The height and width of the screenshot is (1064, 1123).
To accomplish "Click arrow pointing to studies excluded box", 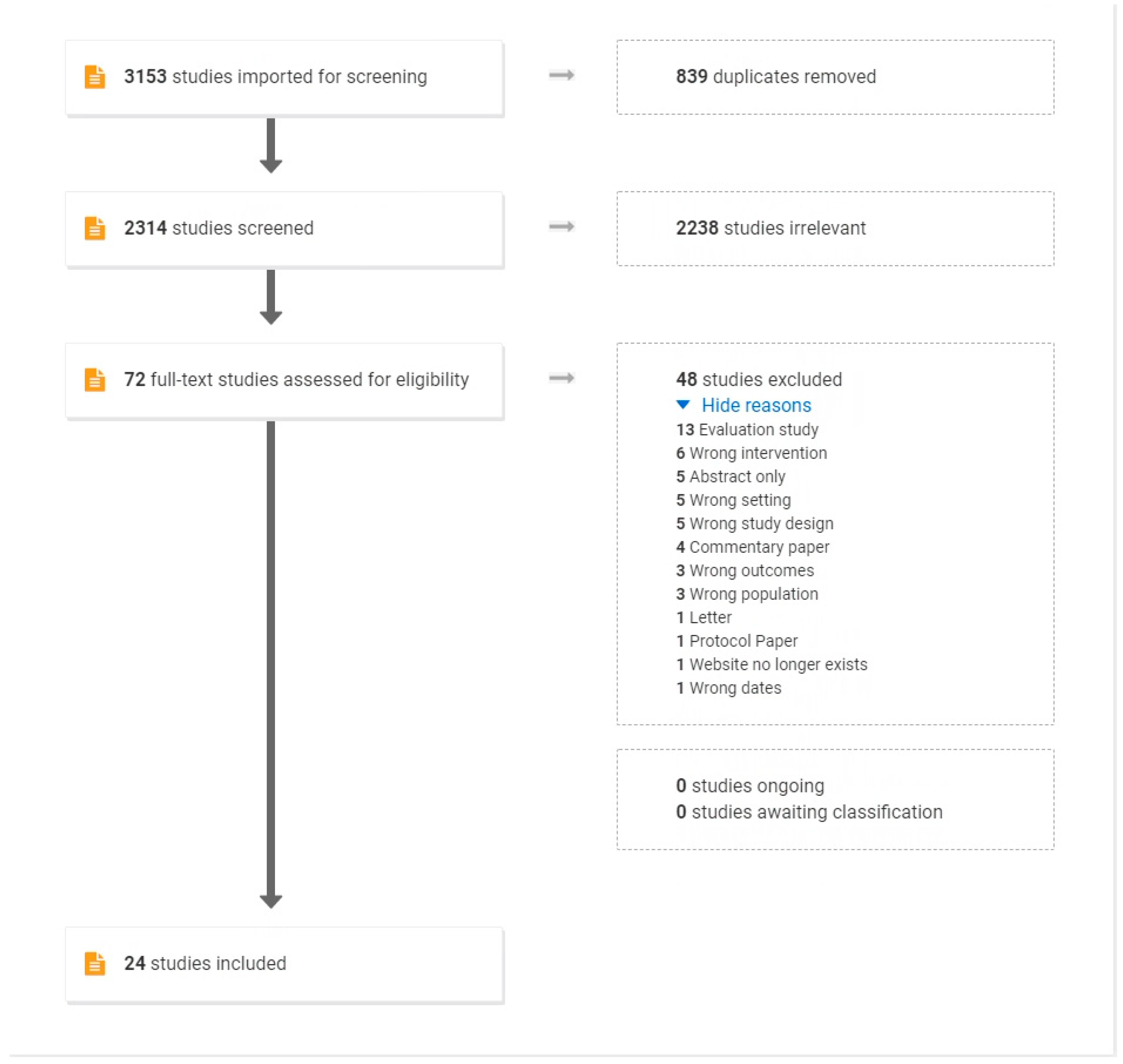I will click(562, 378).
